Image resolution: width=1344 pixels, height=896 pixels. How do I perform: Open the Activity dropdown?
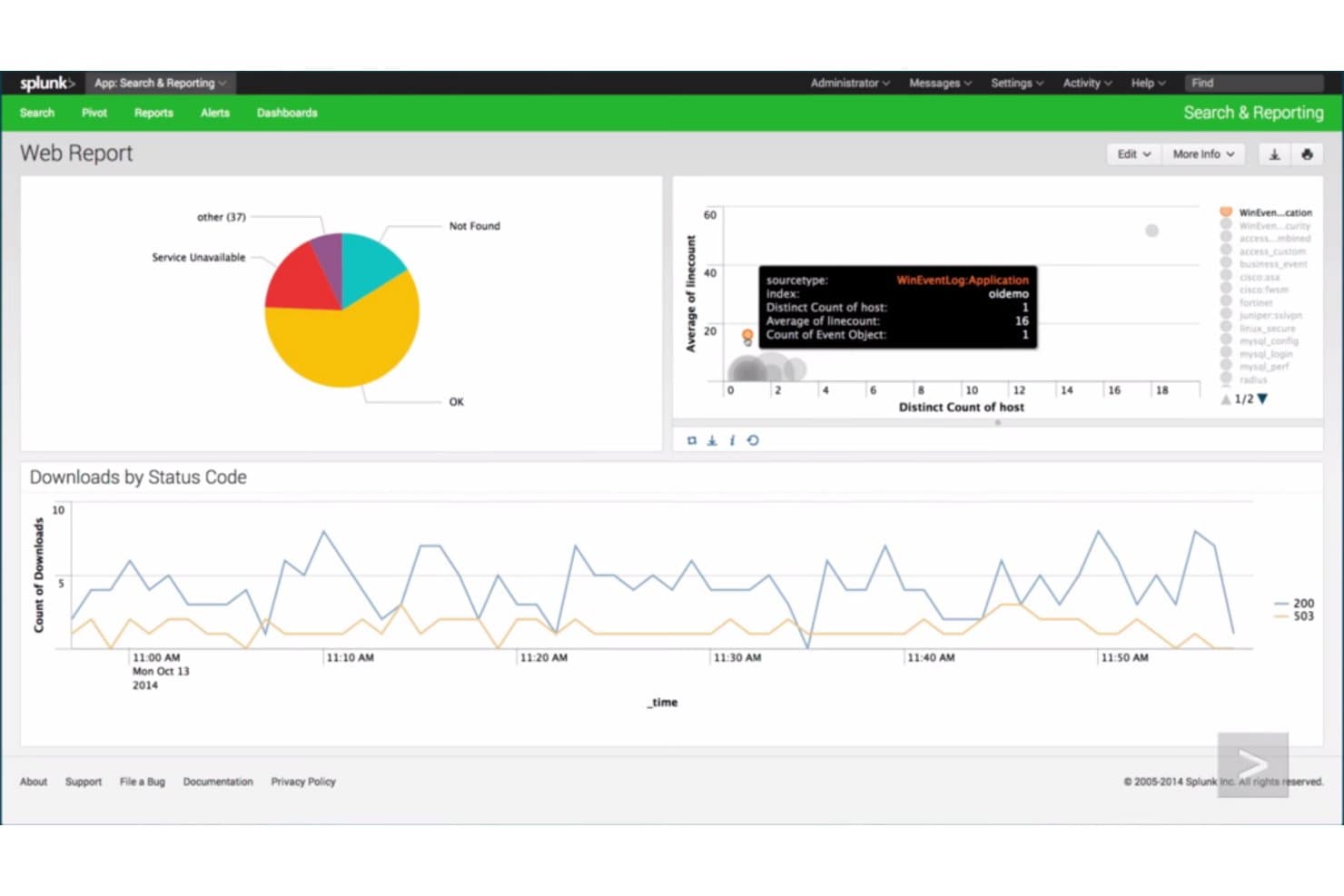[x=1087, y=83]
